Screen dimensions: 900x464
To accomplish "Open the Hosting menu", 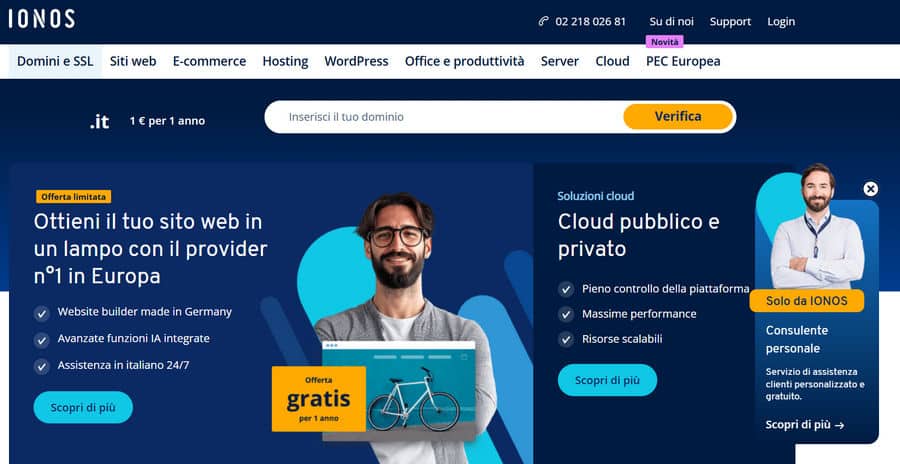I will [x=285, y=61].
